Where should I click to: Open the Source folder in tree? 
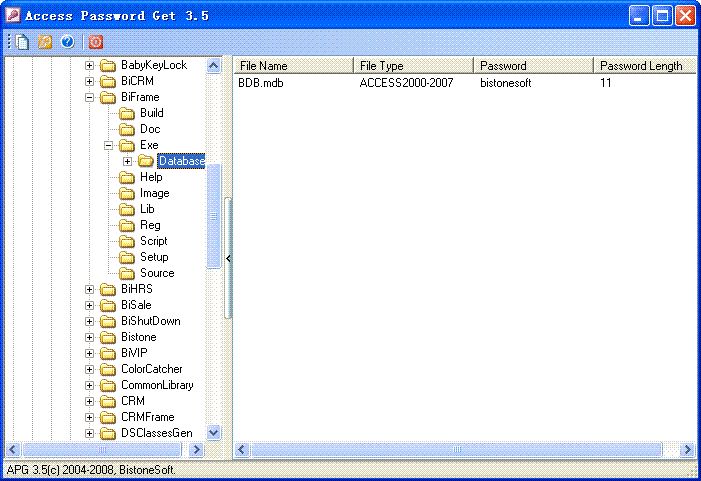[x=156, y=273]
